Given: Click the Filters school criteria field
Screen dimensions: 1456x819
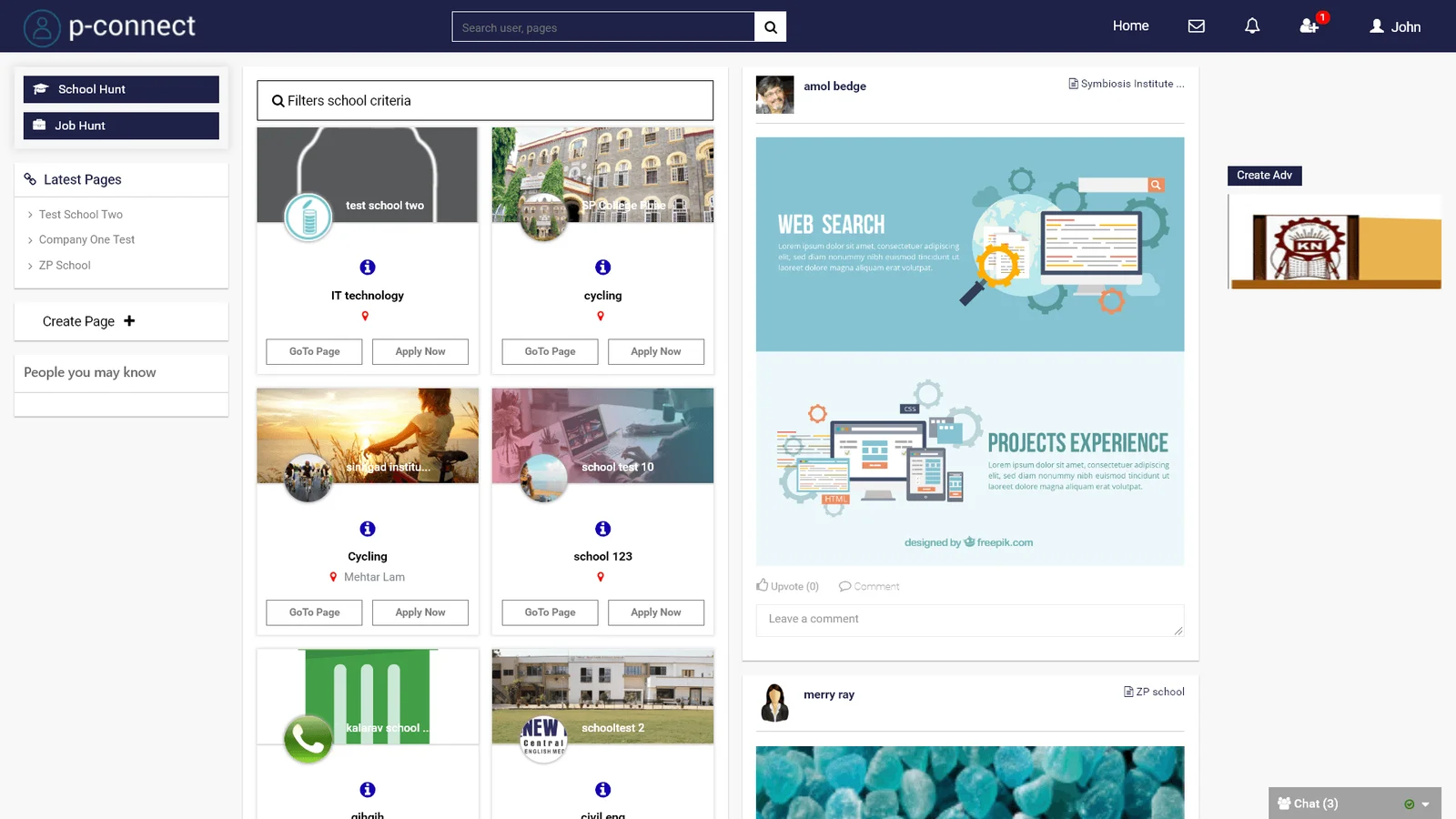Looking at the screenshot, I should pos(485,101).
